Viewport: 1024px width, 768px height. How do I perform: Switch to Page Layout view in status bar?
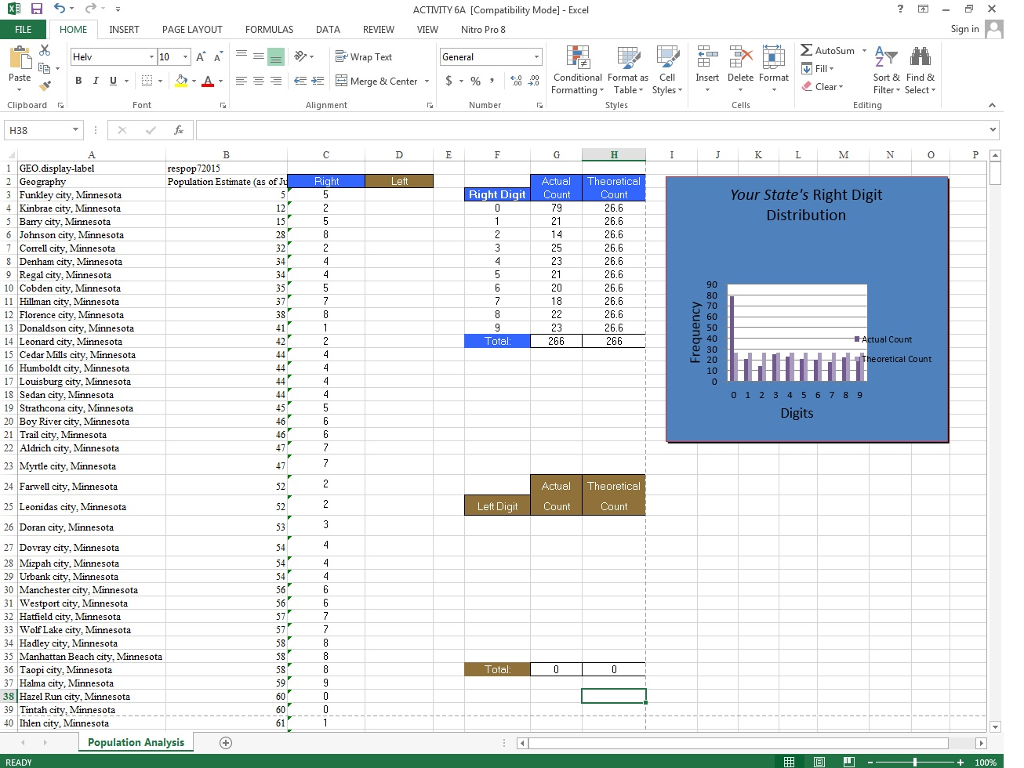tap(819, 762)
